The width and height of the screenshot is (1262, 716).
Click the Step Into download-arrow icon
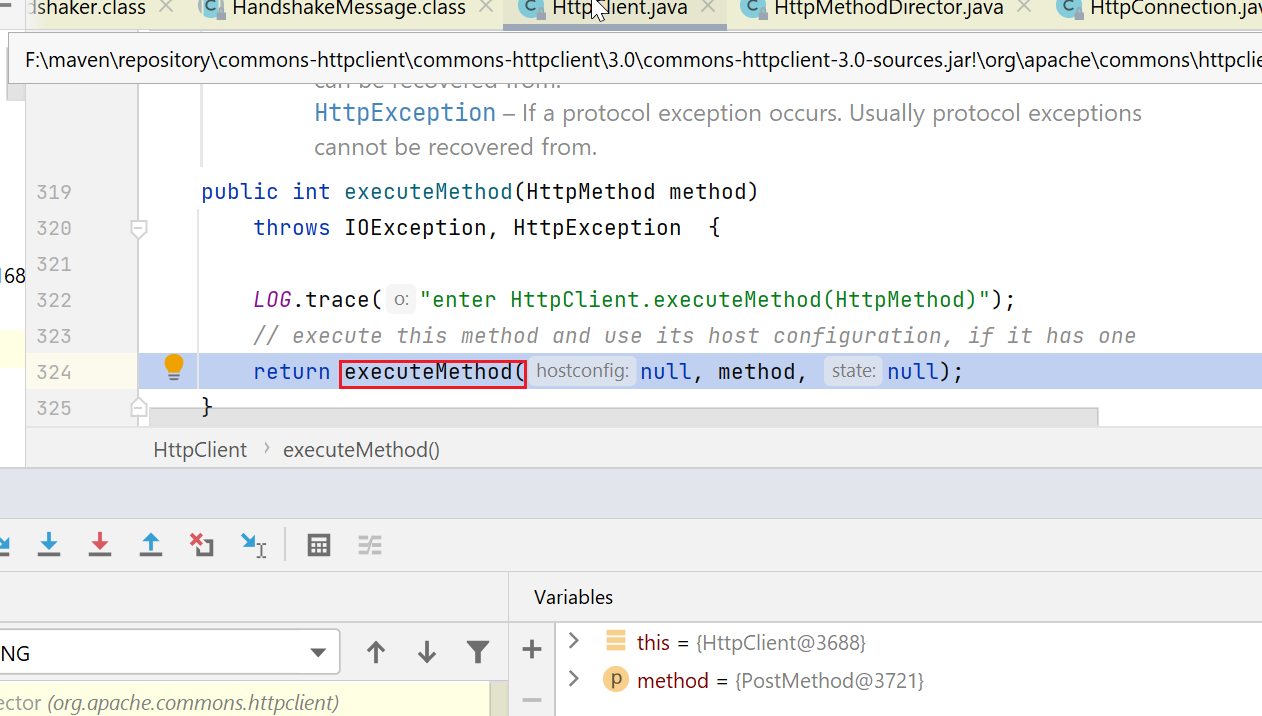49,545
